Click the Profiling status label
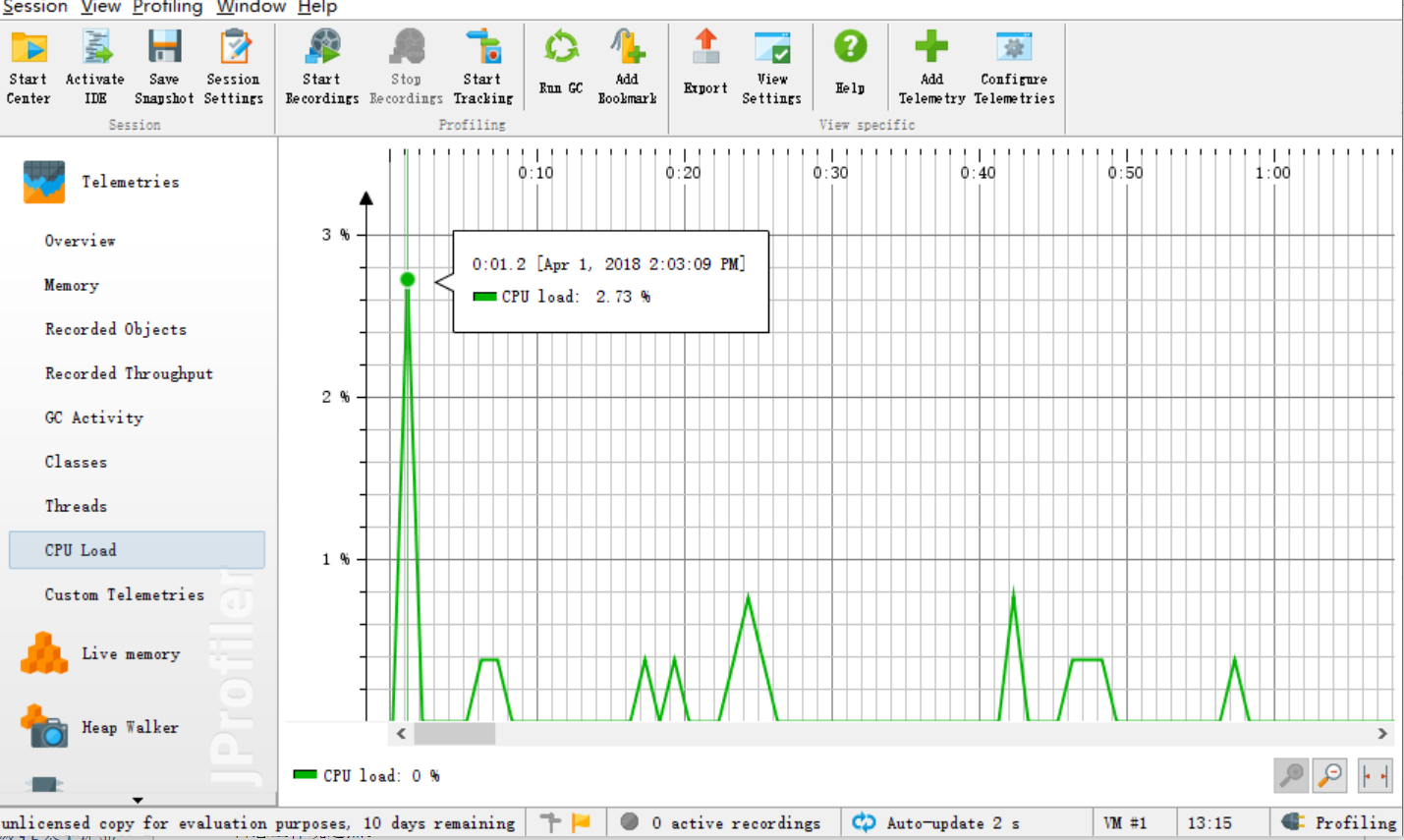 (x=1356, y=823)
